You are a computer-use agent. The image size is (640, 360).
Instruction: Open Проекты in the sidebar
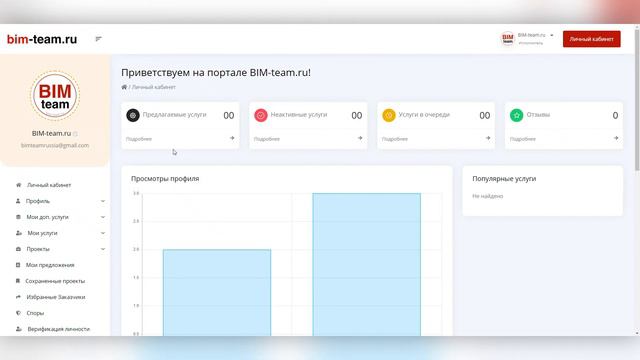pos(38,249)
